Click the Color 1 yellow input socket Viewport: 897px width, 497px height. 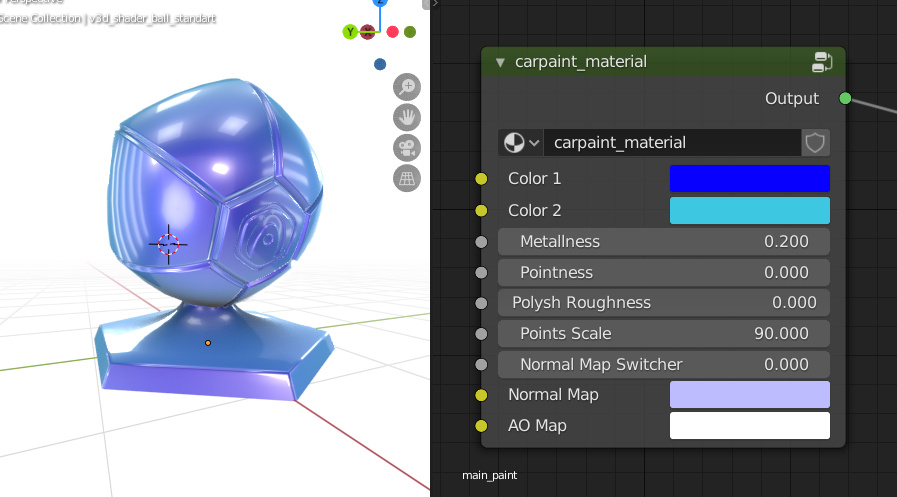pos(481,179)
